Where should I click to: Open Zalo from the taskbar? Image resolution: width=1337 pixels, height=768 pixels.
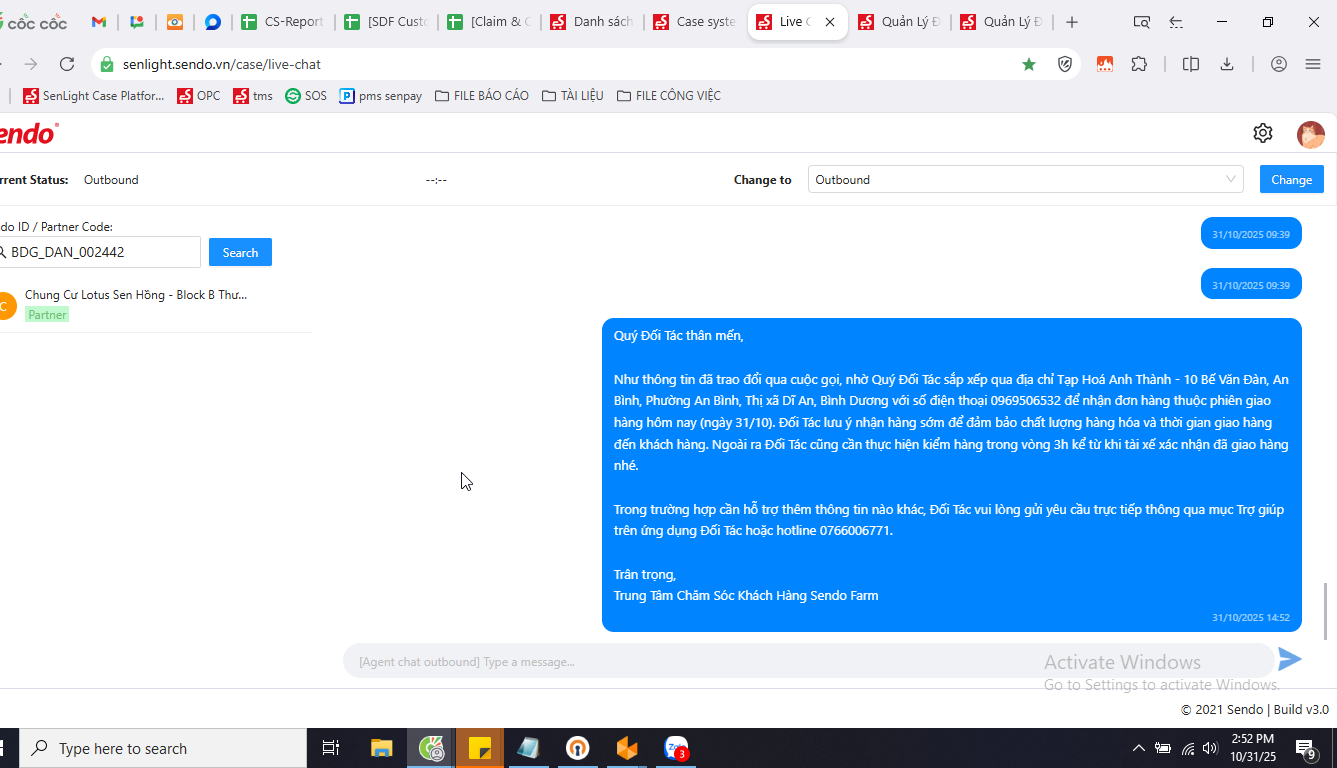click(x=677, y=748)
